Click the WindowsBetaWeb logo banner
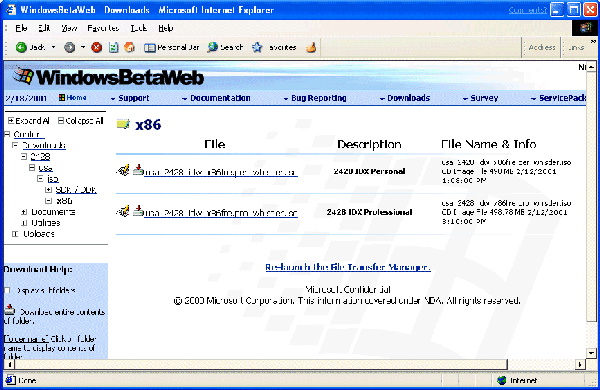The width and height of the screenshot is (600, 390). coord(108,77)
